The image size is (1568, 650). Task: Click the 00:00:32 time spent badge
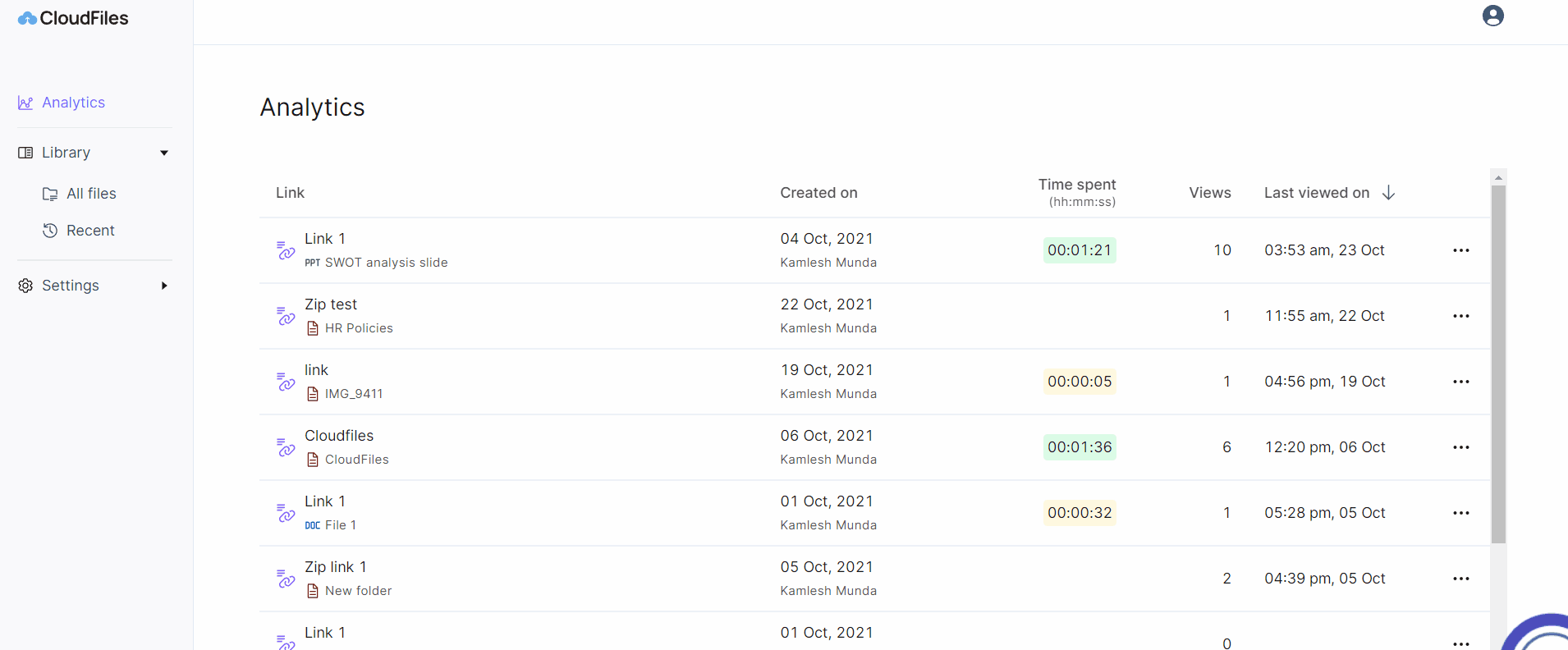(1080, 513)
